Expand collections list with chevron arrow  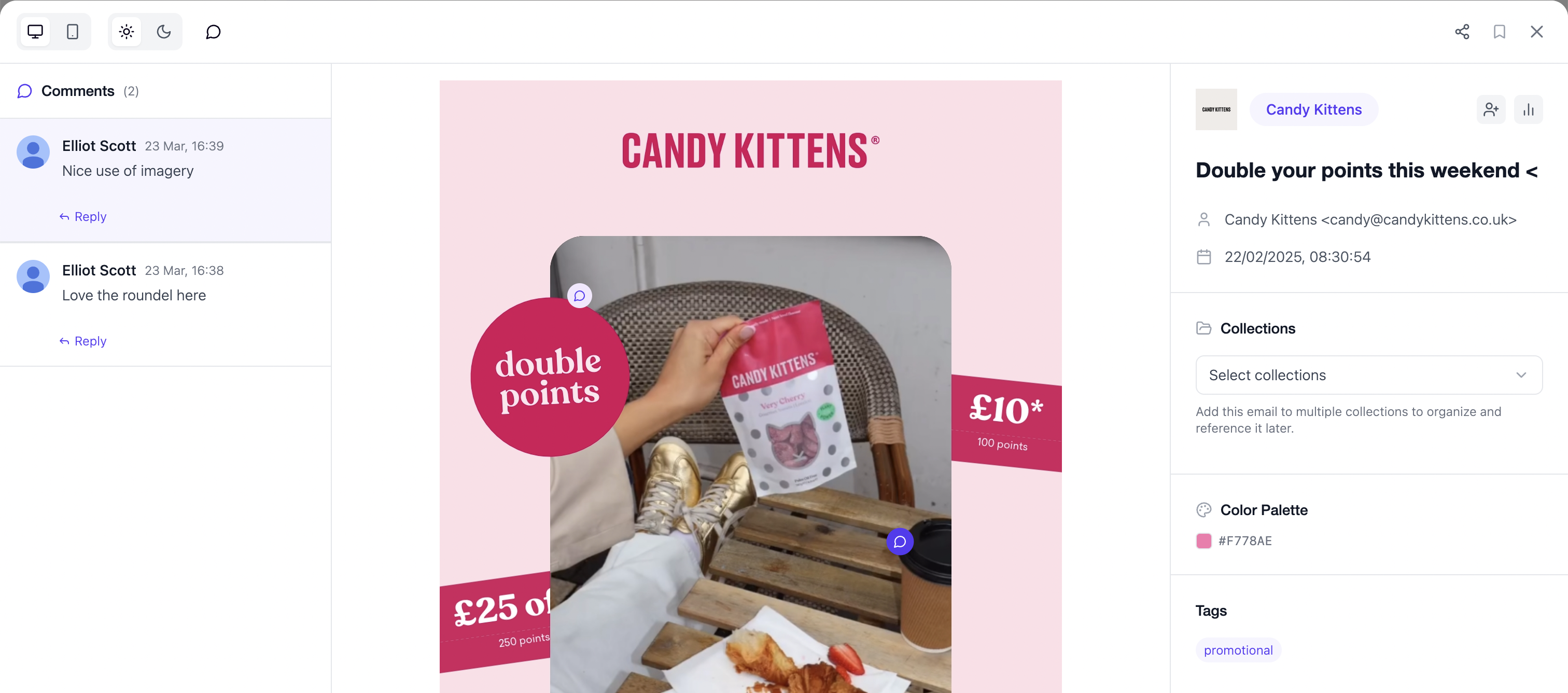pos(1521,375)
